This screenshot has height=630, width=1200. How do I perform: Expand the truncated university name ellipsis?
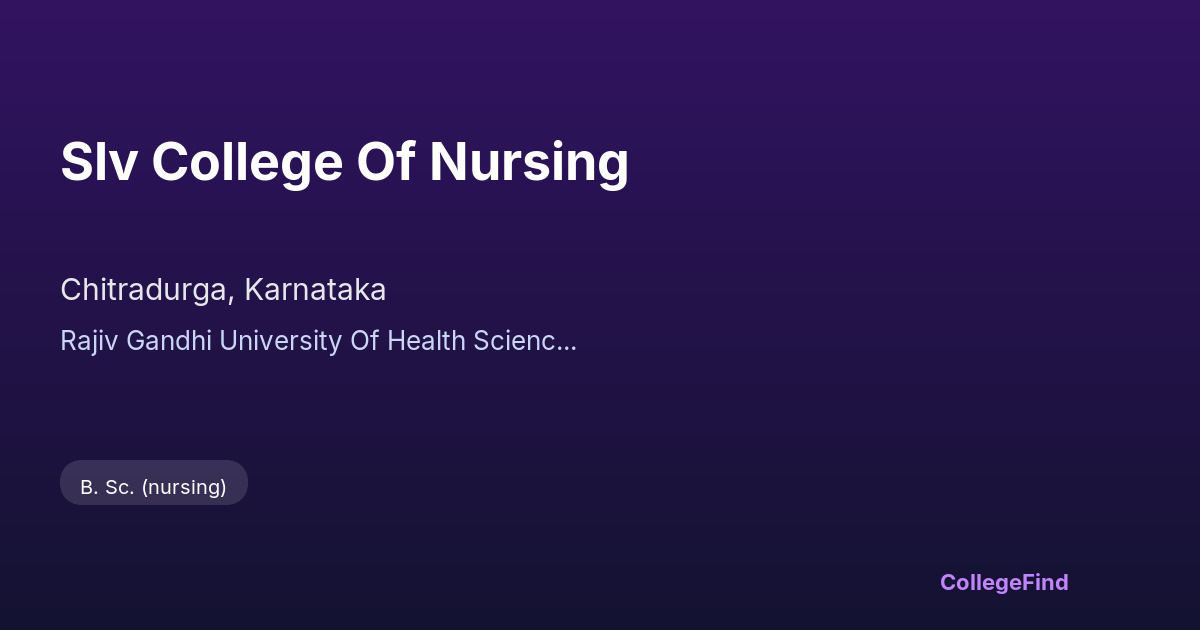coord(567,342)
